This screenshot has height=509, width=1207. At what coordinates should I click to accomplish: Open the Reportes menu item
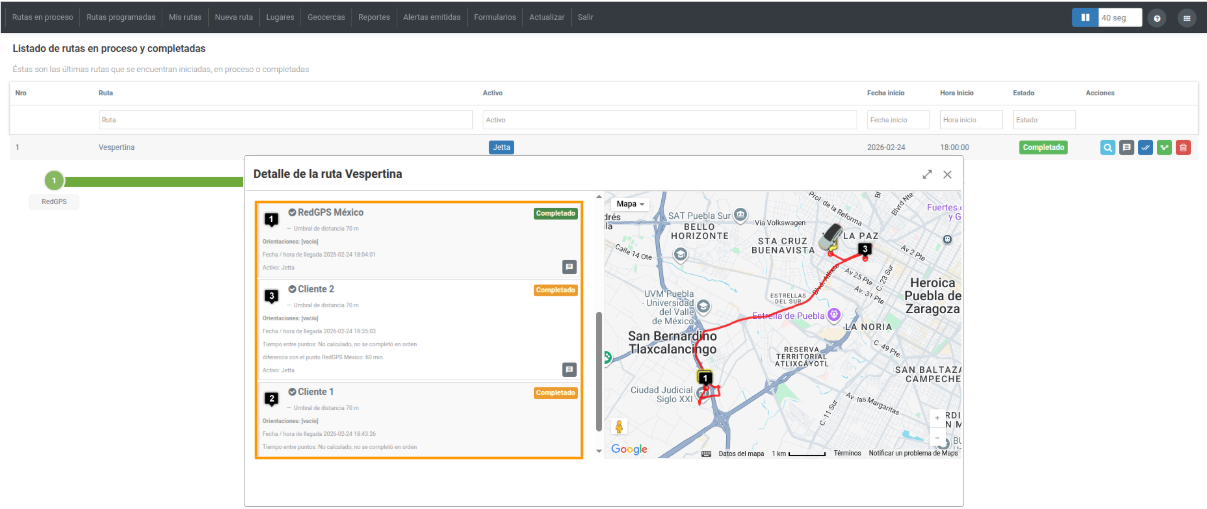click(374, 17)
